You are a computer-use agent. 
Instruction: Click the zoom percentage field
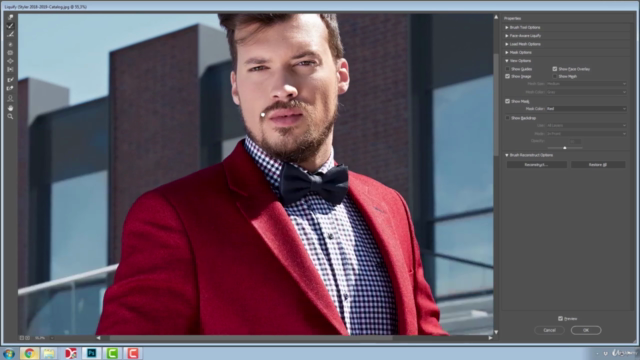(41, 338)
